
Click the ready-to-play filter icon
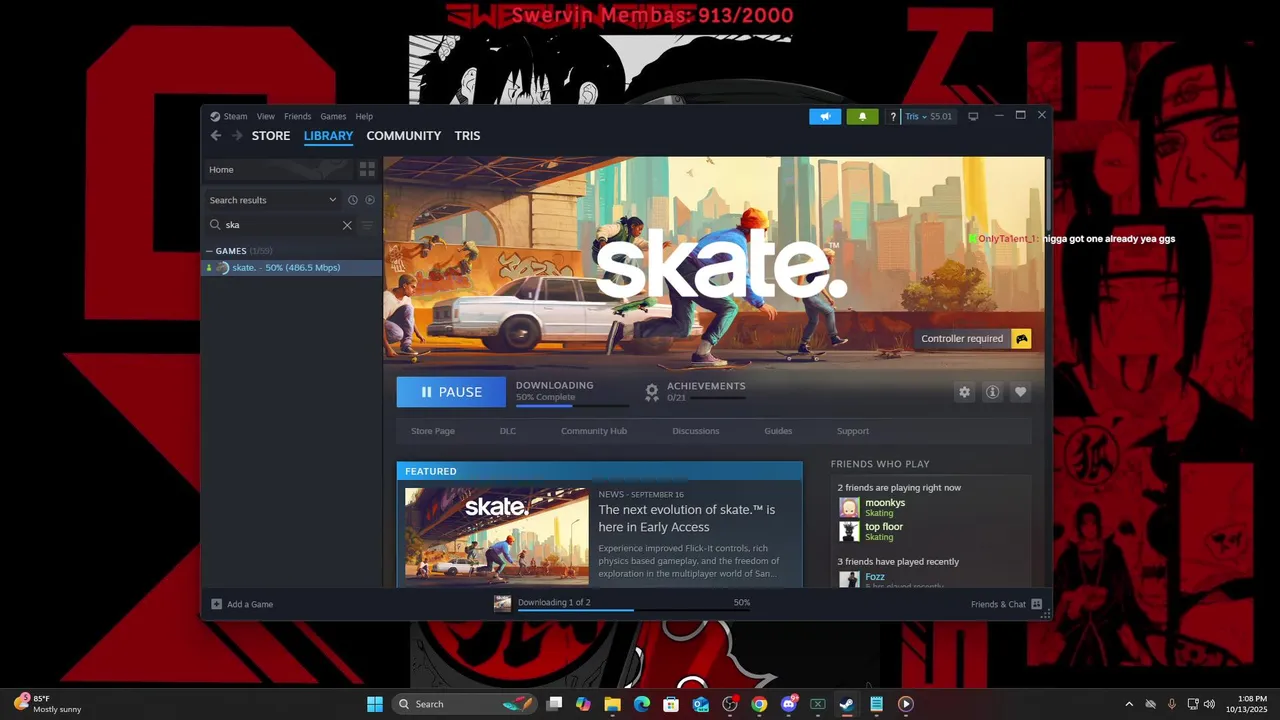click(x=370, y=200)
